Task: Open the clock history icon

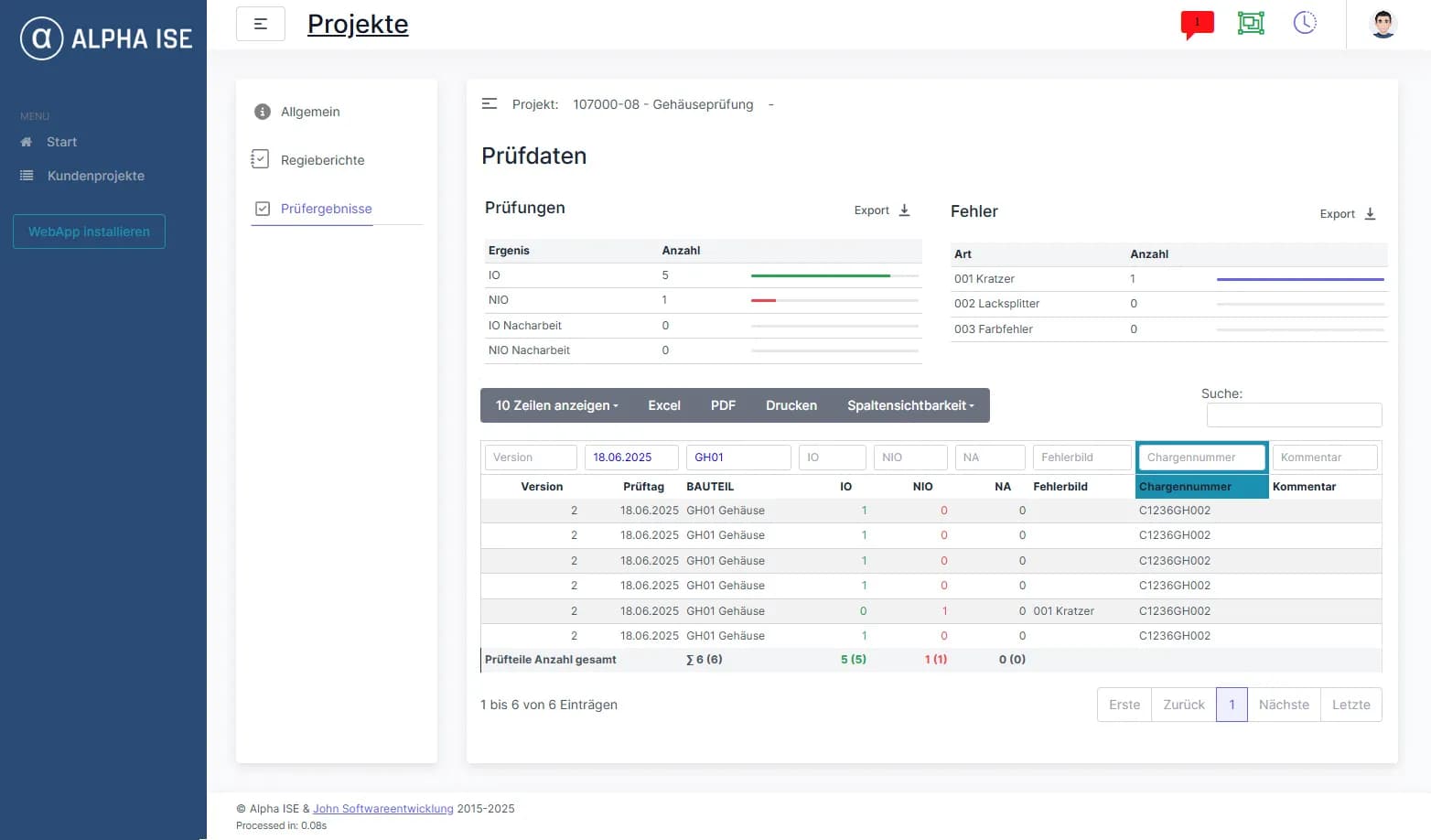Action: point(1305,23)
